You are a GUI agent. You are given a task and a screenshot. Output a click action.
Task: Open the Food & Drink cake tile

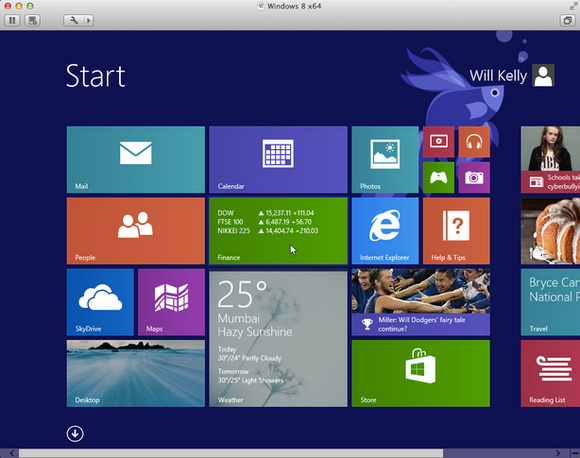[x=550, y=231]
